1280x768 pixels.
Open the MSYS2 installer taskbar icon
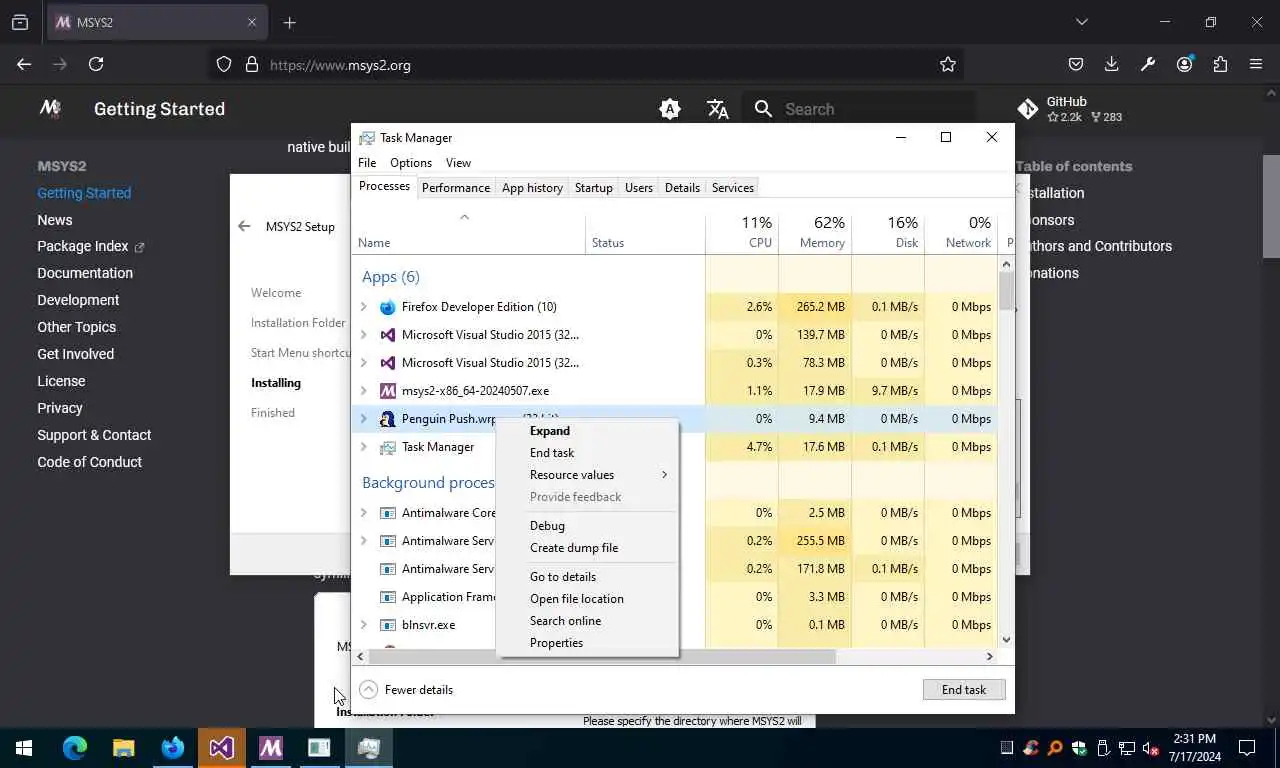pos(271,747)
